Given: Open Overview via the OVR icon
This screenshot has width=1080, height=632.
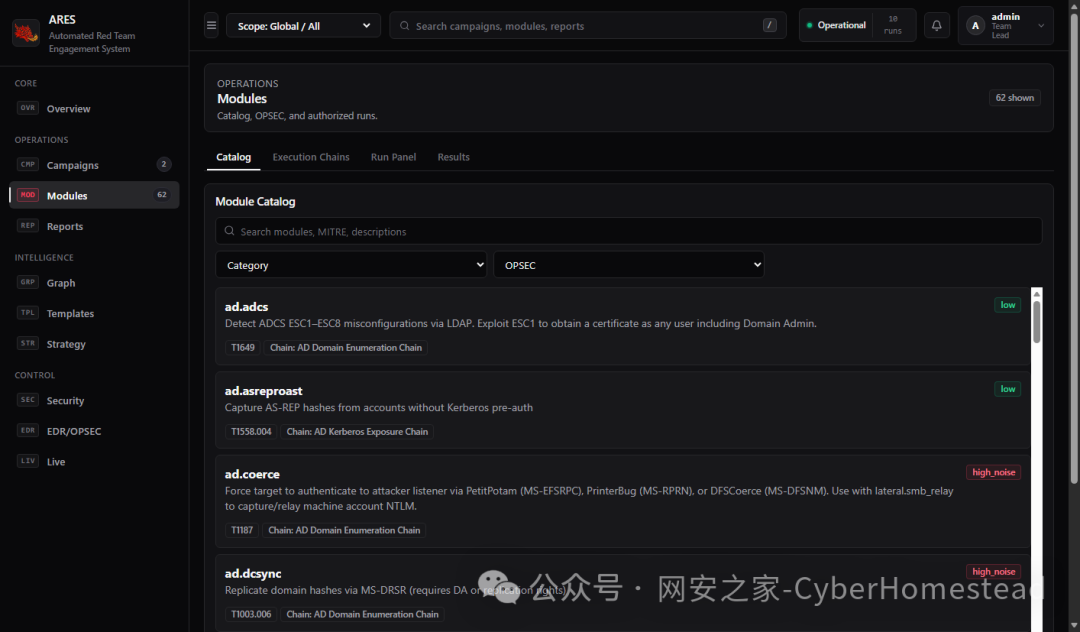Looking at the screenshot, I should point(28,108).
